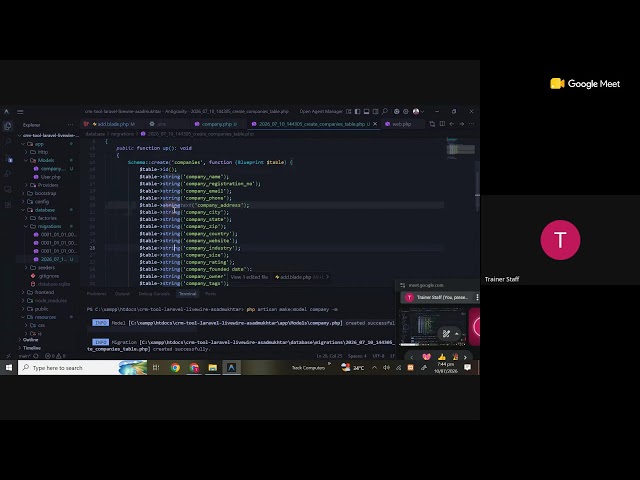
Task: Click the heart reaction emoji
Action: (427, 357)
